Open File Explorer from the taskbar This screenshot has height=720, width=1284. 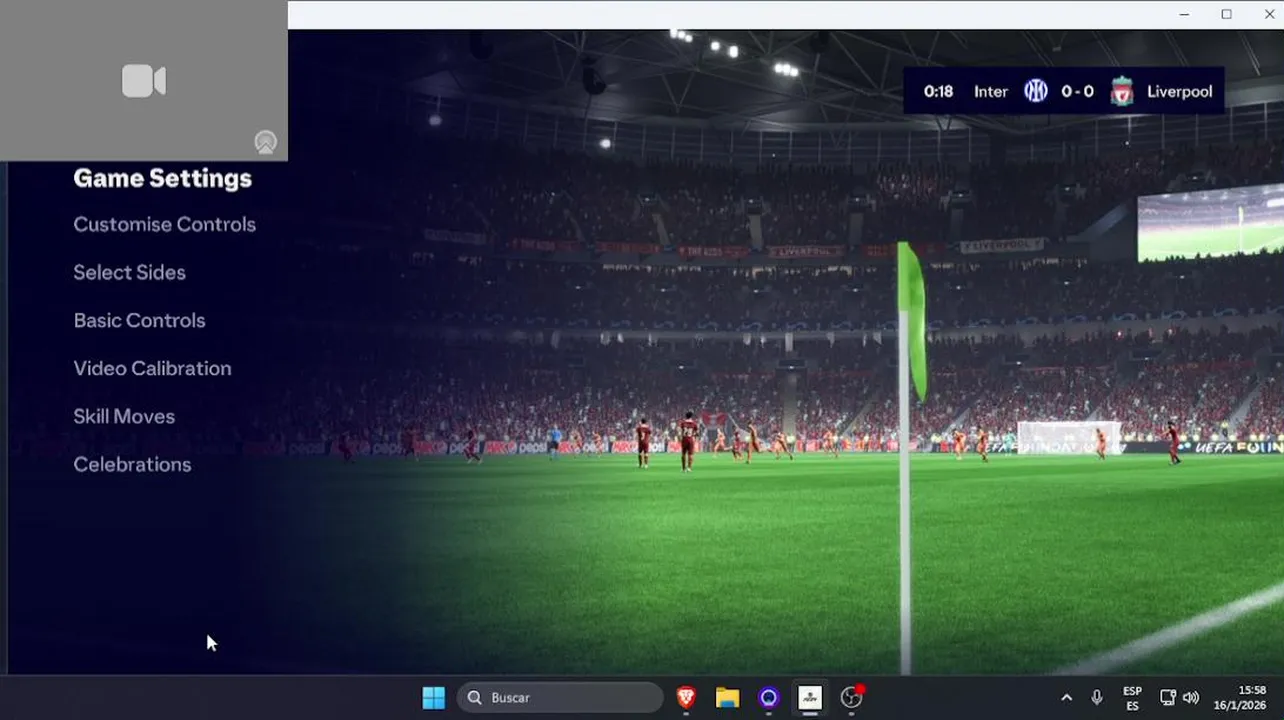pos(727,697)
